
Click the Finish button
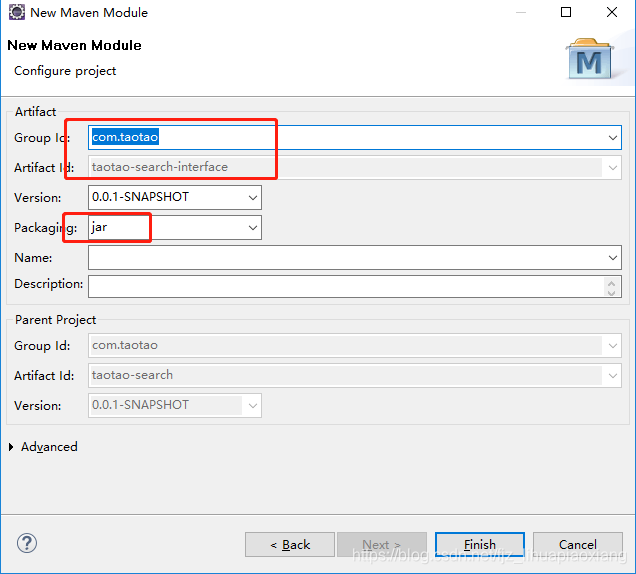tap(479, 544)
